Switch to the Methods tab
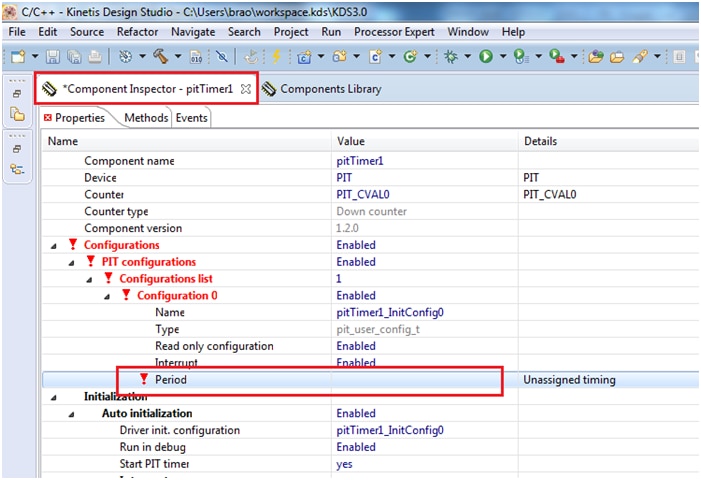Viewport: 701px width, 480px height. (x=146, y=118)
